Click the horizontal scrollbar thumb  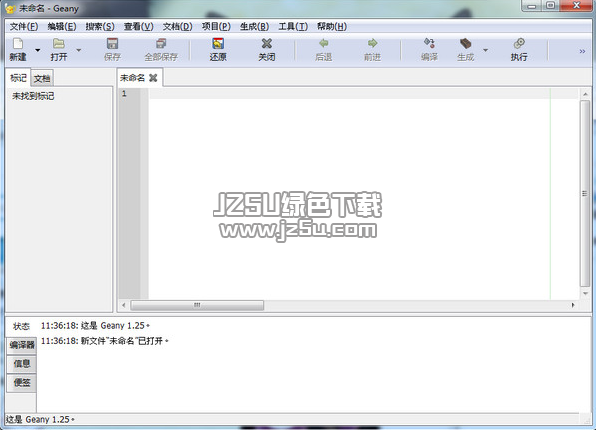tap(197, 305)
